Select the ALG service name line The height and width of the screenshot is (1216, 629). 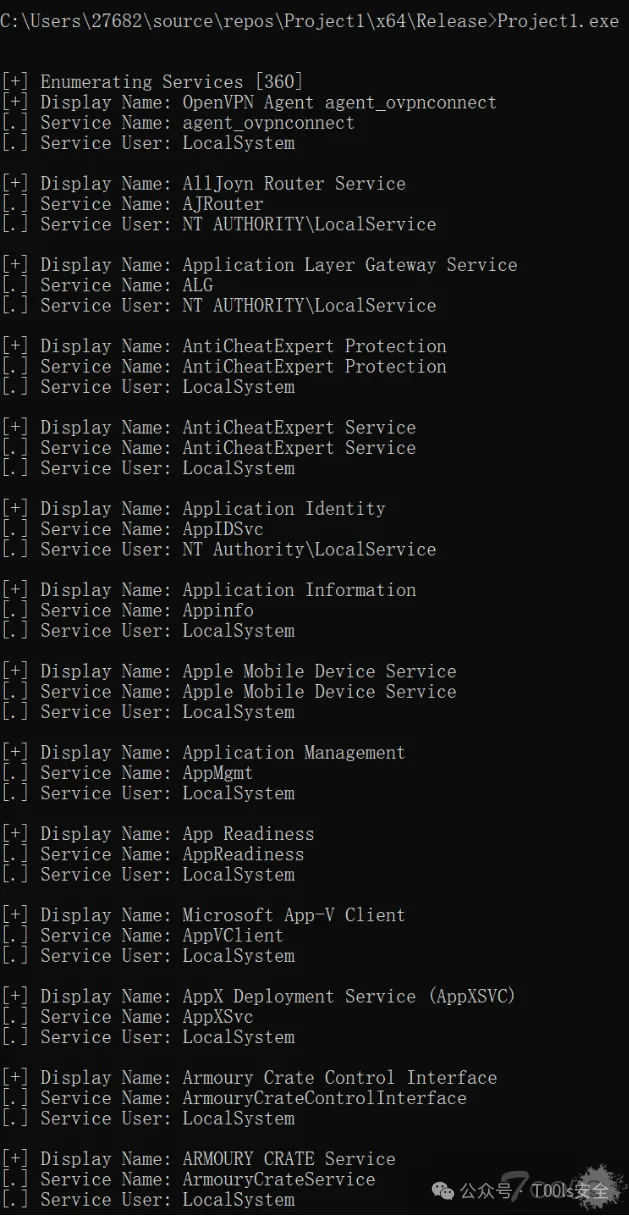coord(107,285)
